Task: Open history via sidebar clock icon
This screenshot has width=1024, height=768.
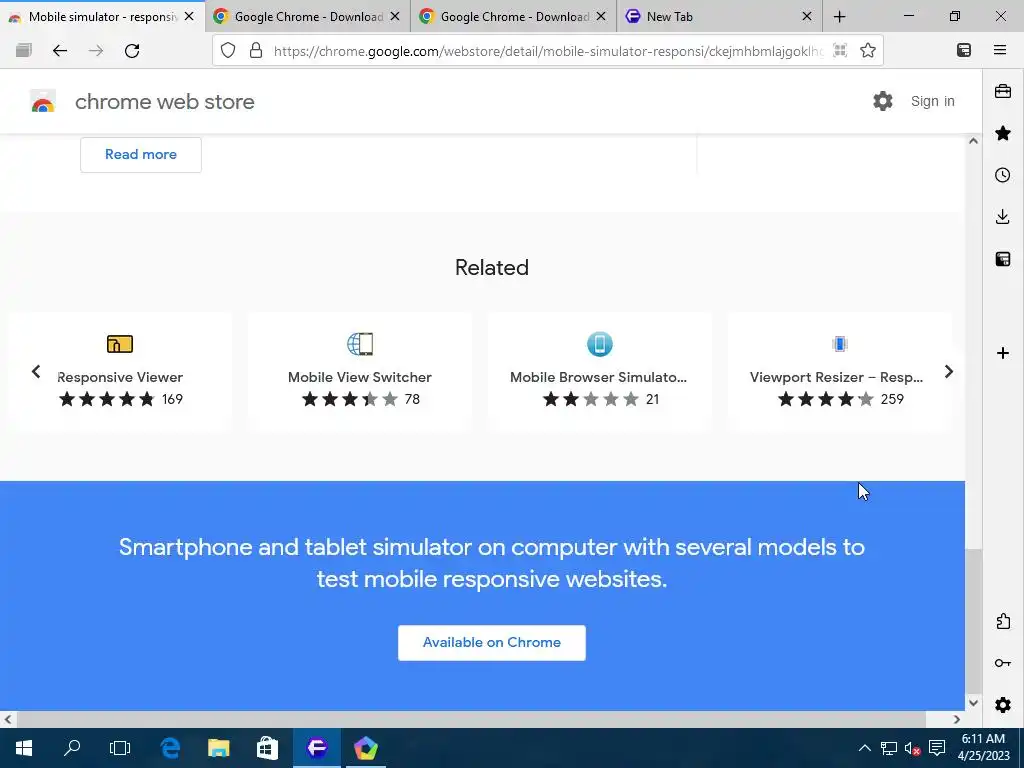Action: pos(1003,175)
